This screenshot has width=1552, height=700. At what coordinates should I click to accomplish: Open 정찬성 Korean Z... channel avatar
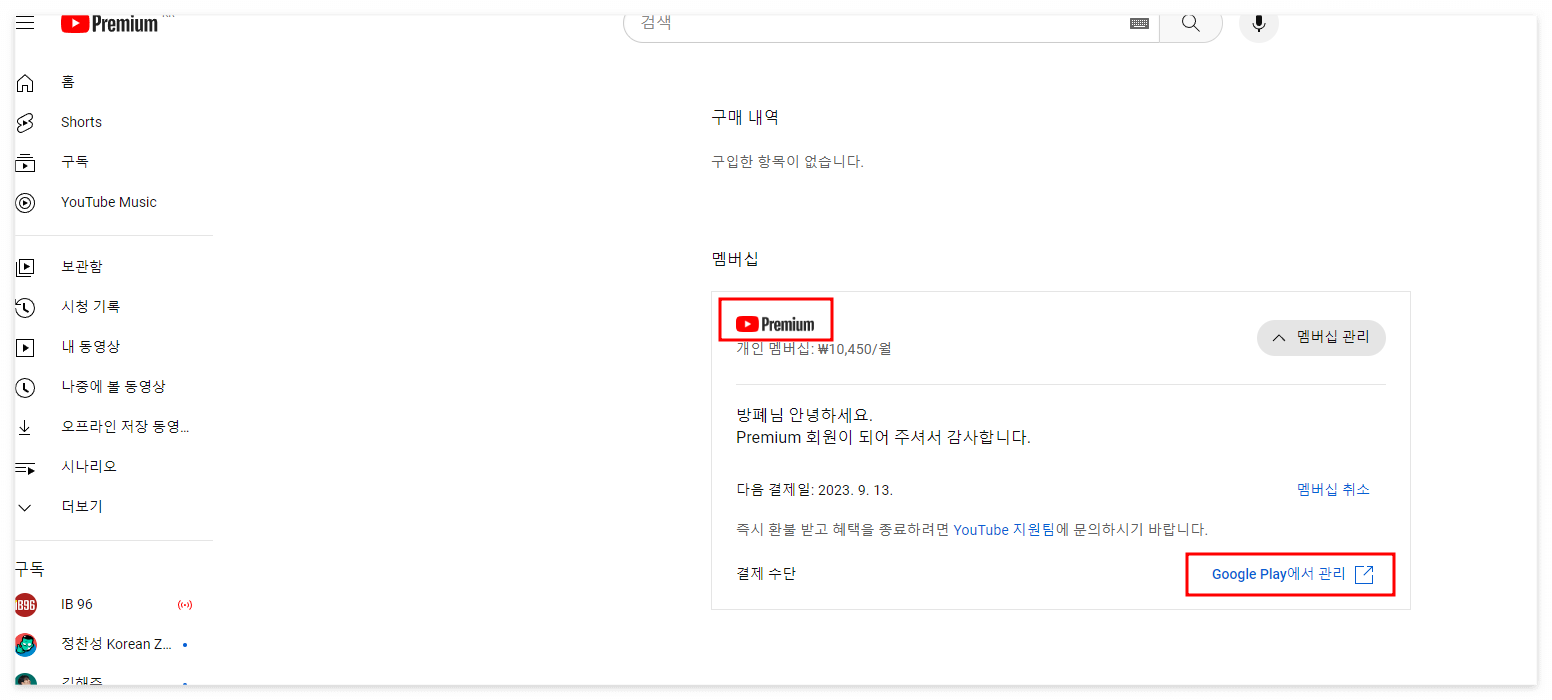point(25,645)
